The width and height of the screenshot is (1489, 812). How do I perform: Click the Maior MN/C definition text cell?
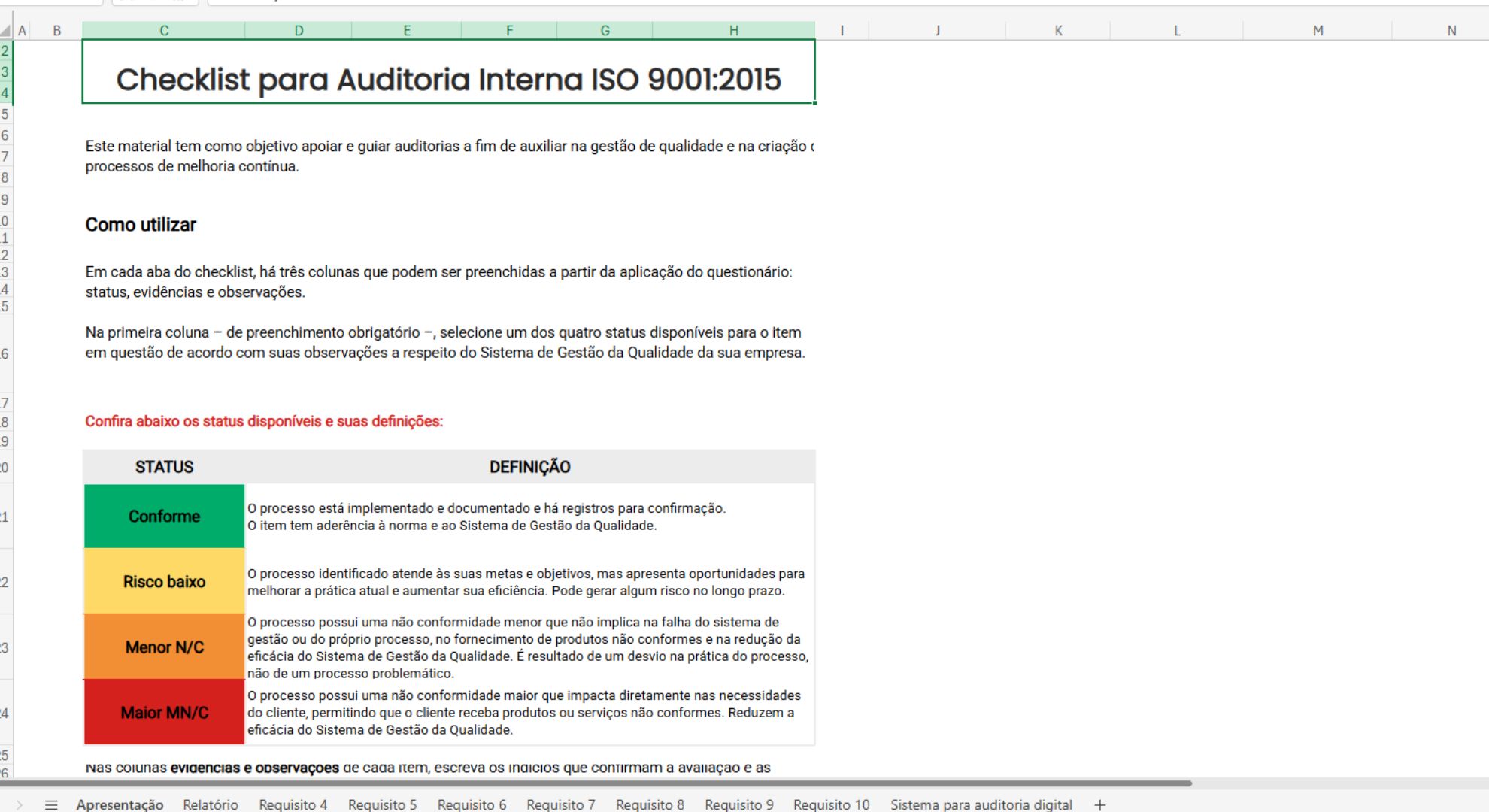pyautogui.click(x=529, y=712)
